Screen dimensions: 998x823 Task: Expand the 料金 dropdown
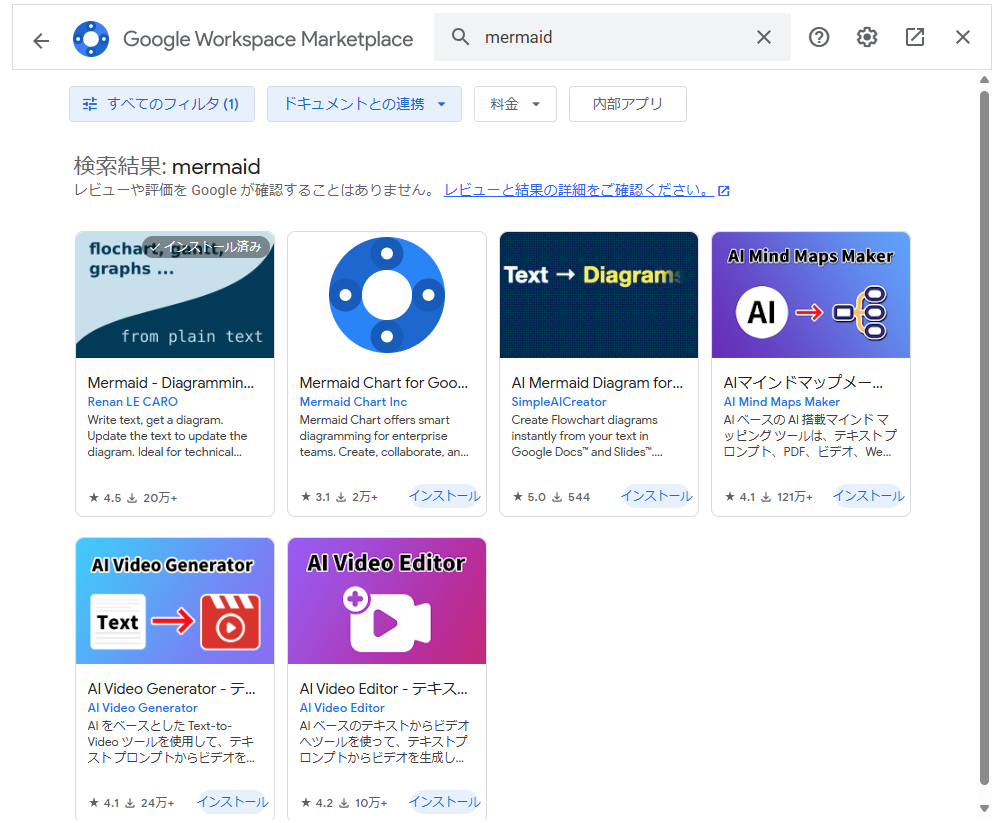click(x=516, y=104)
